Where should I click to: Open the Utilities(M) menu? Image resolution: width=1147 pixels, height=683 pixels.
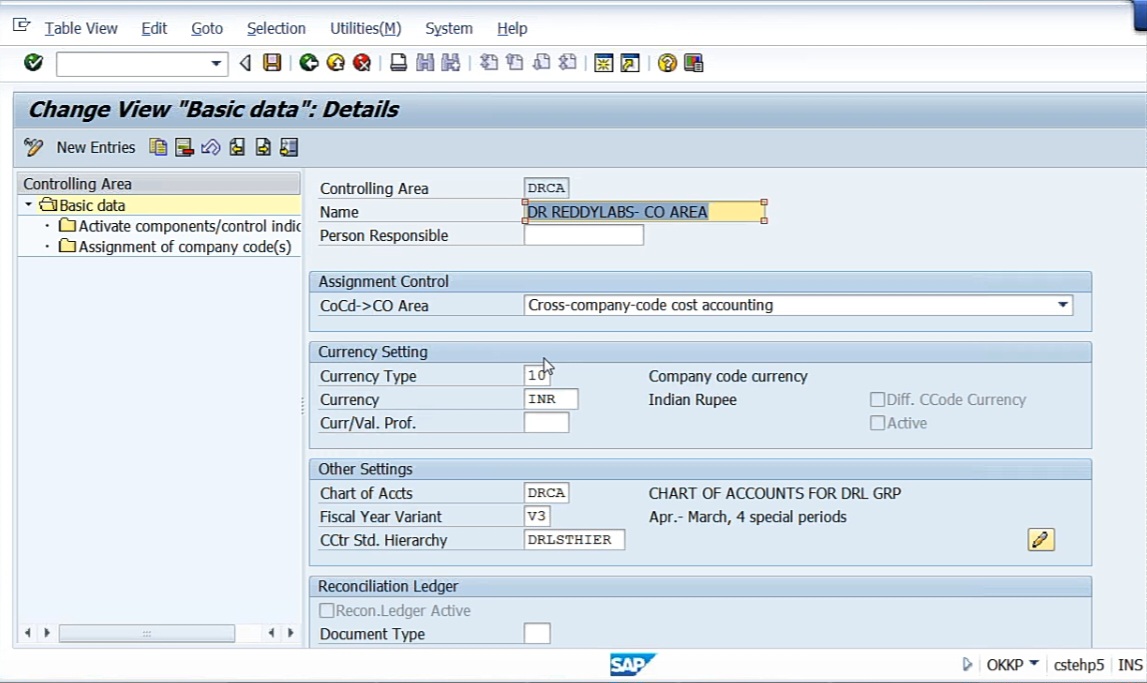pyautogui.click(x=365, y=29)
